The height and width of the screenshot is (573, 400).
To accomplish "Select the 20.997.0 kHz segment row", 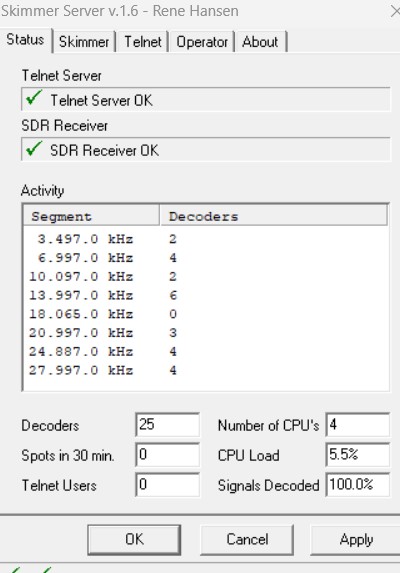I will tap(205, 333).
